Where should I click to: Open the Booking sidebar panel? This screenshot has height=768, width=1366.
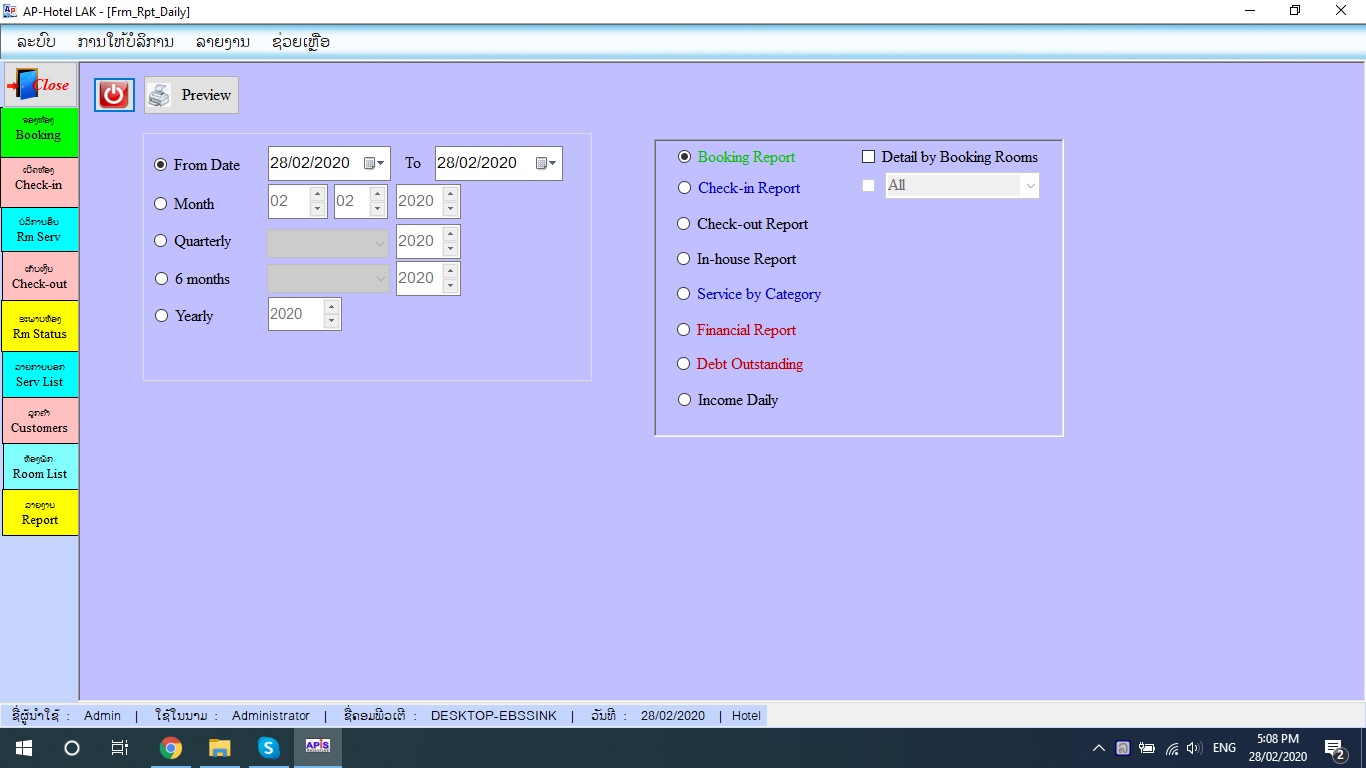tap(39, 132)
